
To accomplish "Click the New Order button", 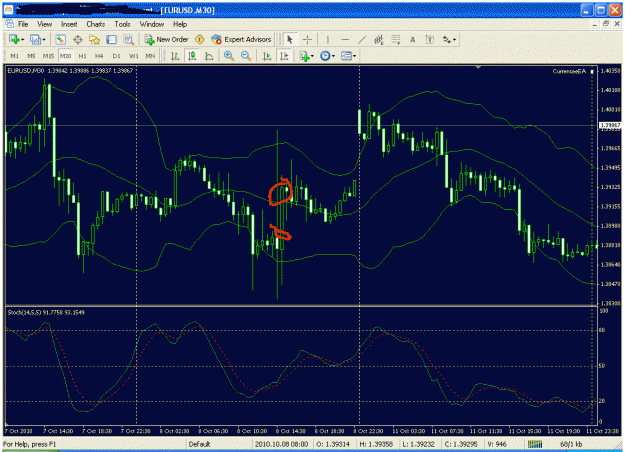I will pyautogui.click(x=166, y=39).
